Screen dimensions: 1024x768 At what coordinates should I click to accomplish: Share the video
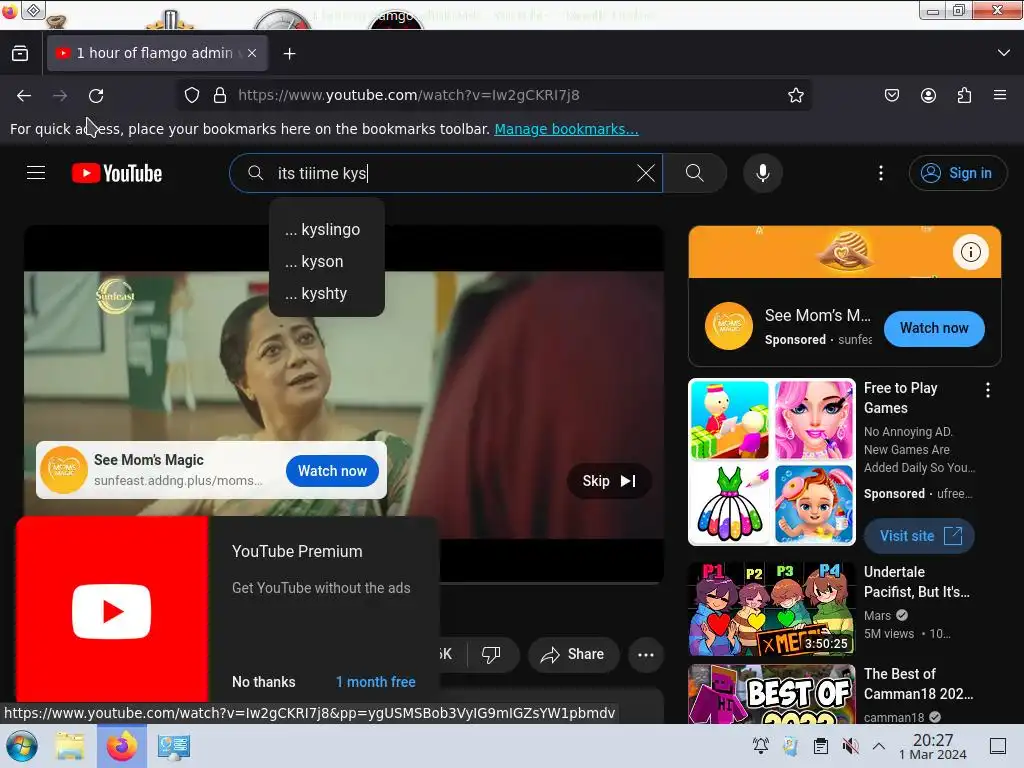tap(573, 654)
